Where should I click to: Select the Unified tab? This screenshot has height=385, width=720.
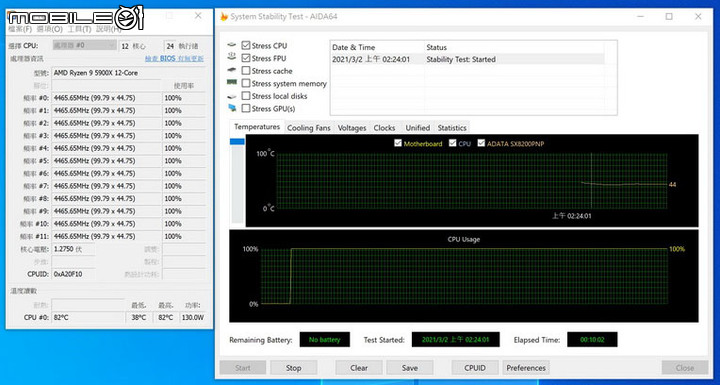[x=417, y=128]
